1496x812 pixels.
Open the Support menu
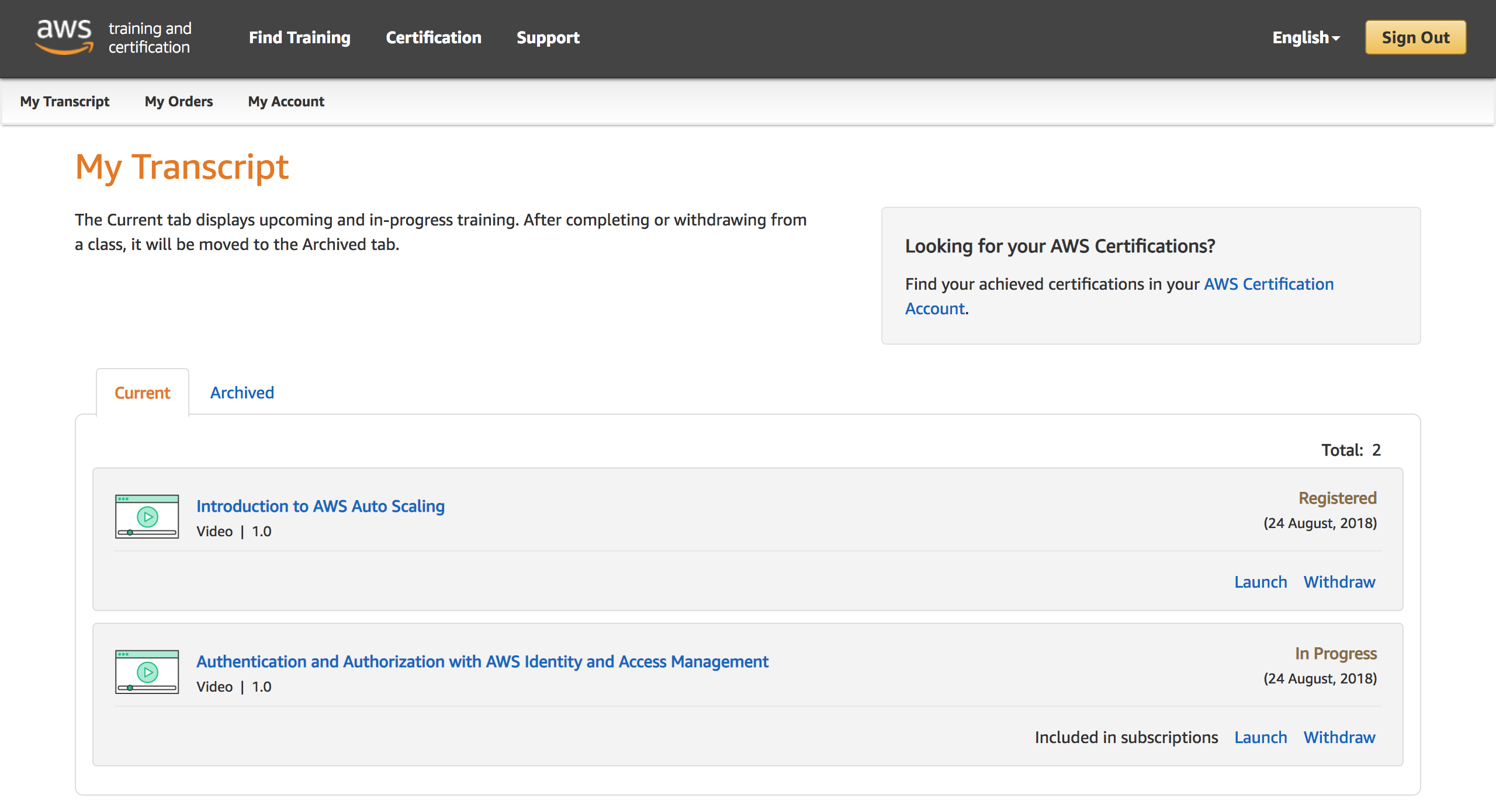pyautogui.click(x=548, y=37)
